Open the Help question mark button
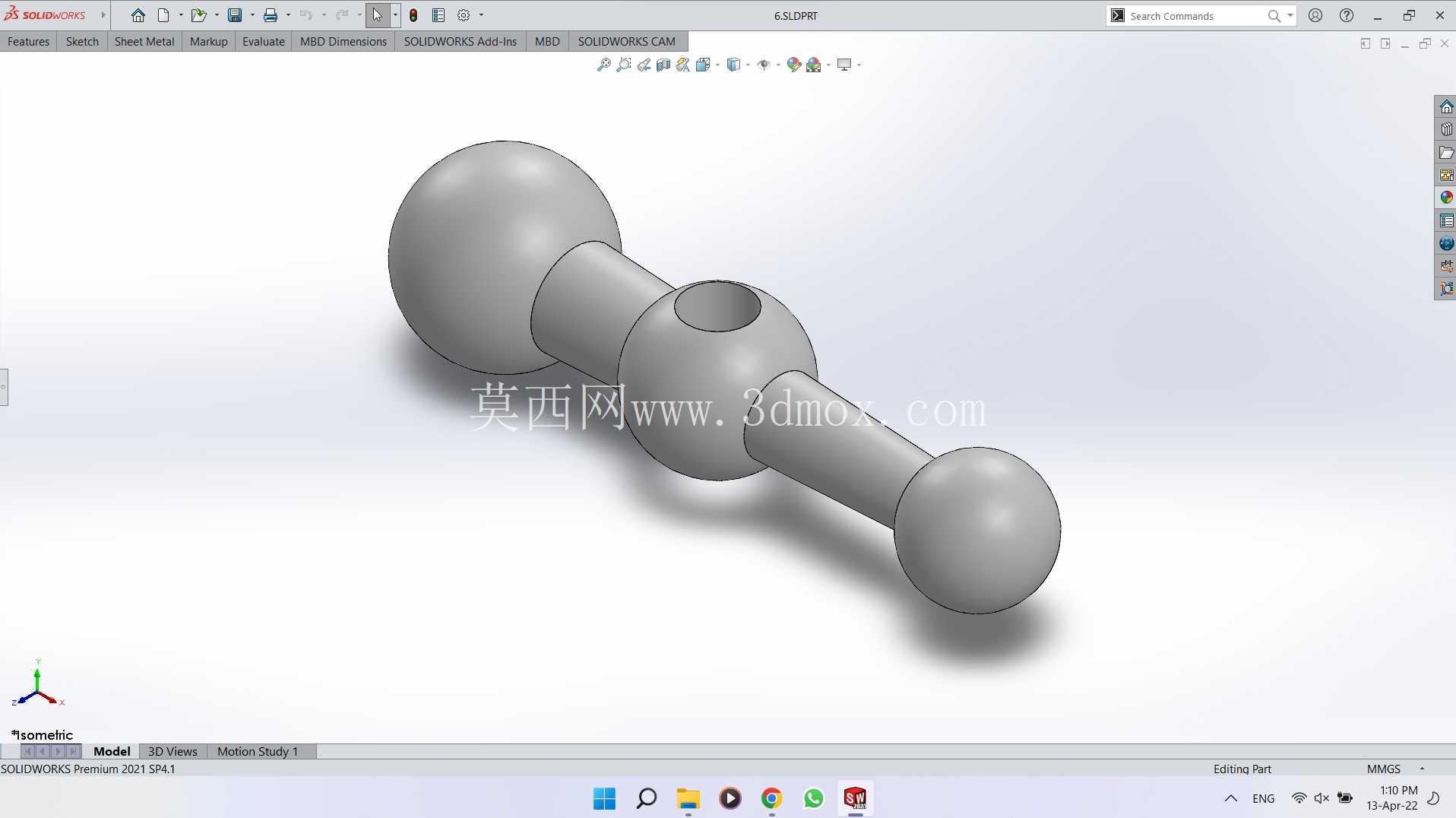Screen dimensions: 1456x818 click(1347, 15)
